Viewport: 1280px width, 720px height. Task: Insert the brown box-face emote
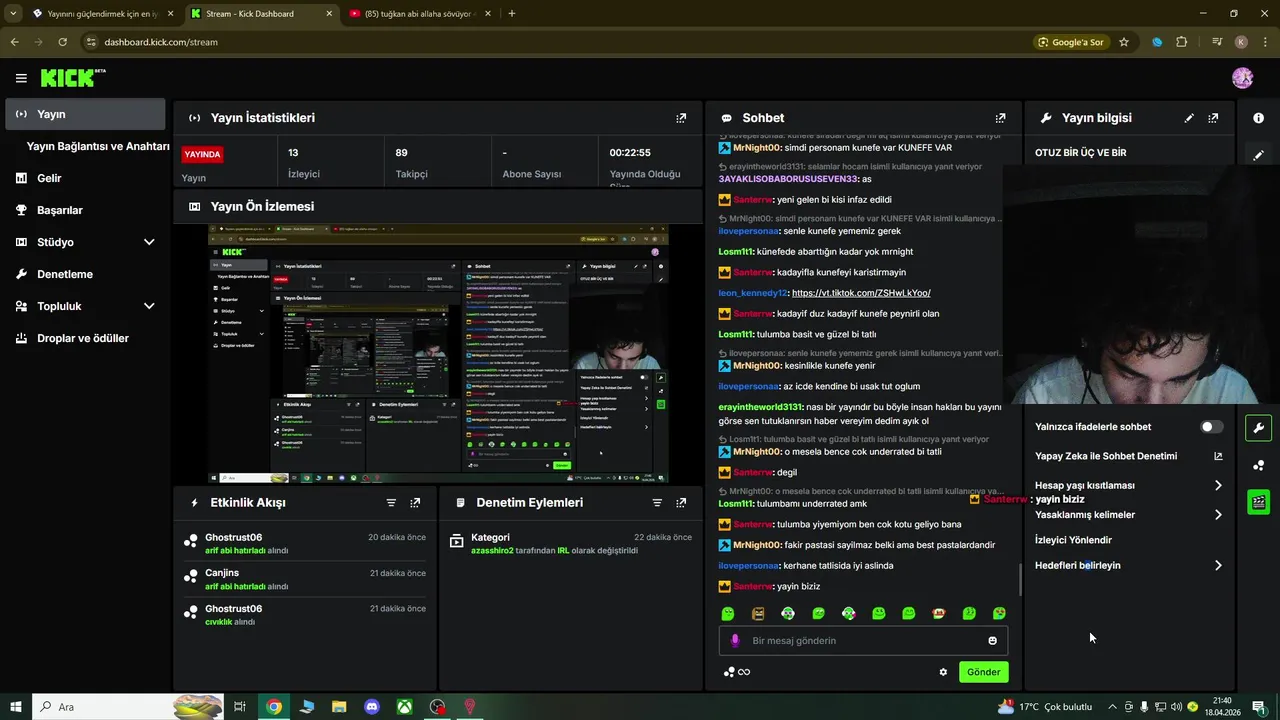point(758,614)
